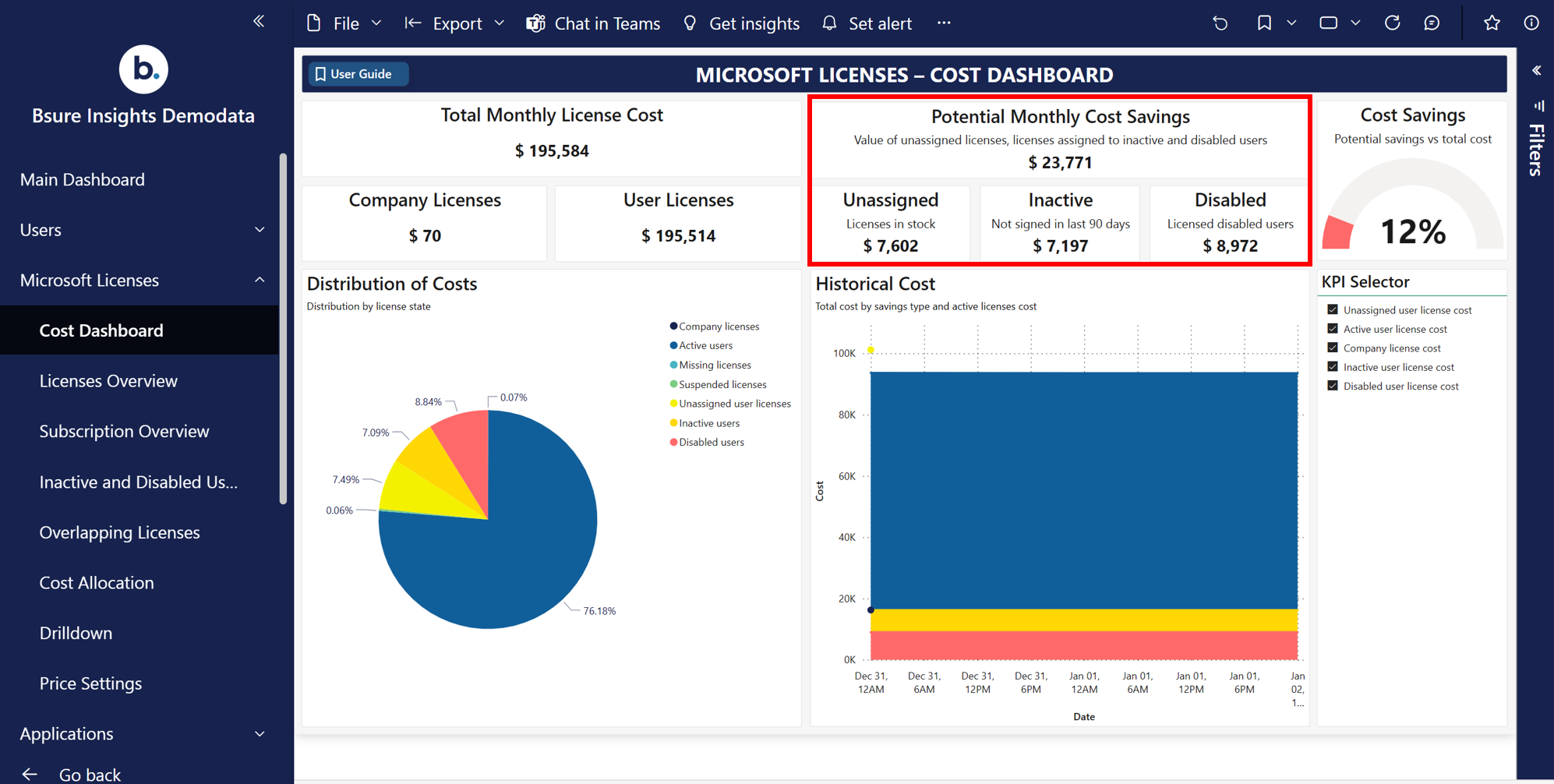Open Licenses Overview page
The height and width of the screenshot is (784, 1554).
(108, 381)
